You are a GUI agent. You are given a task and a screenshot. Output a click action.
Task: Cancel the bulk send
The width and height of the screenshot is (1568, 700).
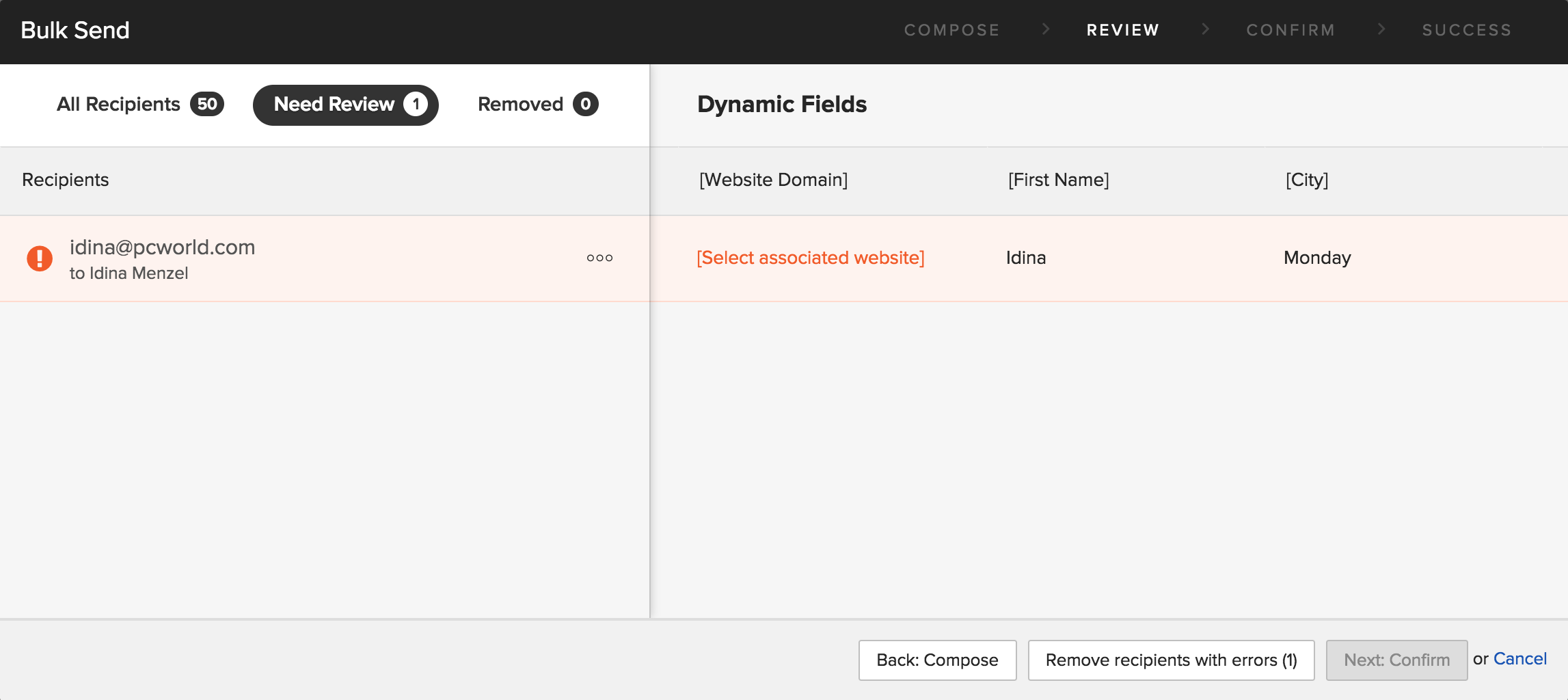click(x=1520, y=658)
